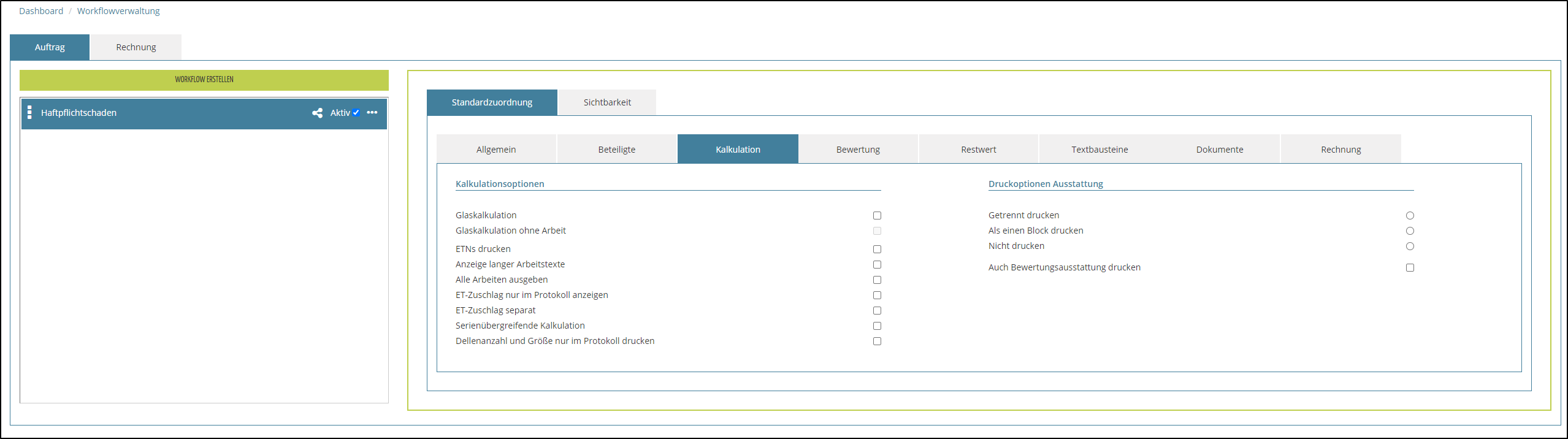Check Auch Bewertungsausstattung drucken
The height and width of the screenshot is (439, 1568).
1410,268
